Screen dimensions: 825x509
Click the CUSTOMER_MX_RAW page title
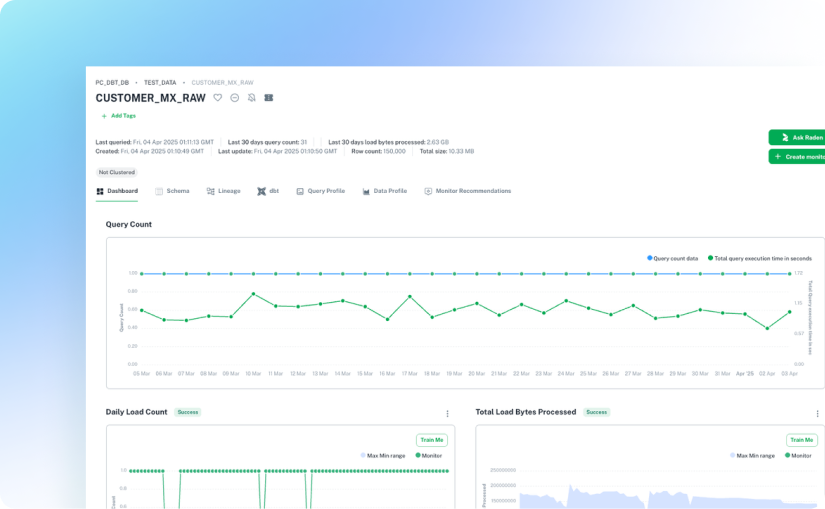(150, 98)
